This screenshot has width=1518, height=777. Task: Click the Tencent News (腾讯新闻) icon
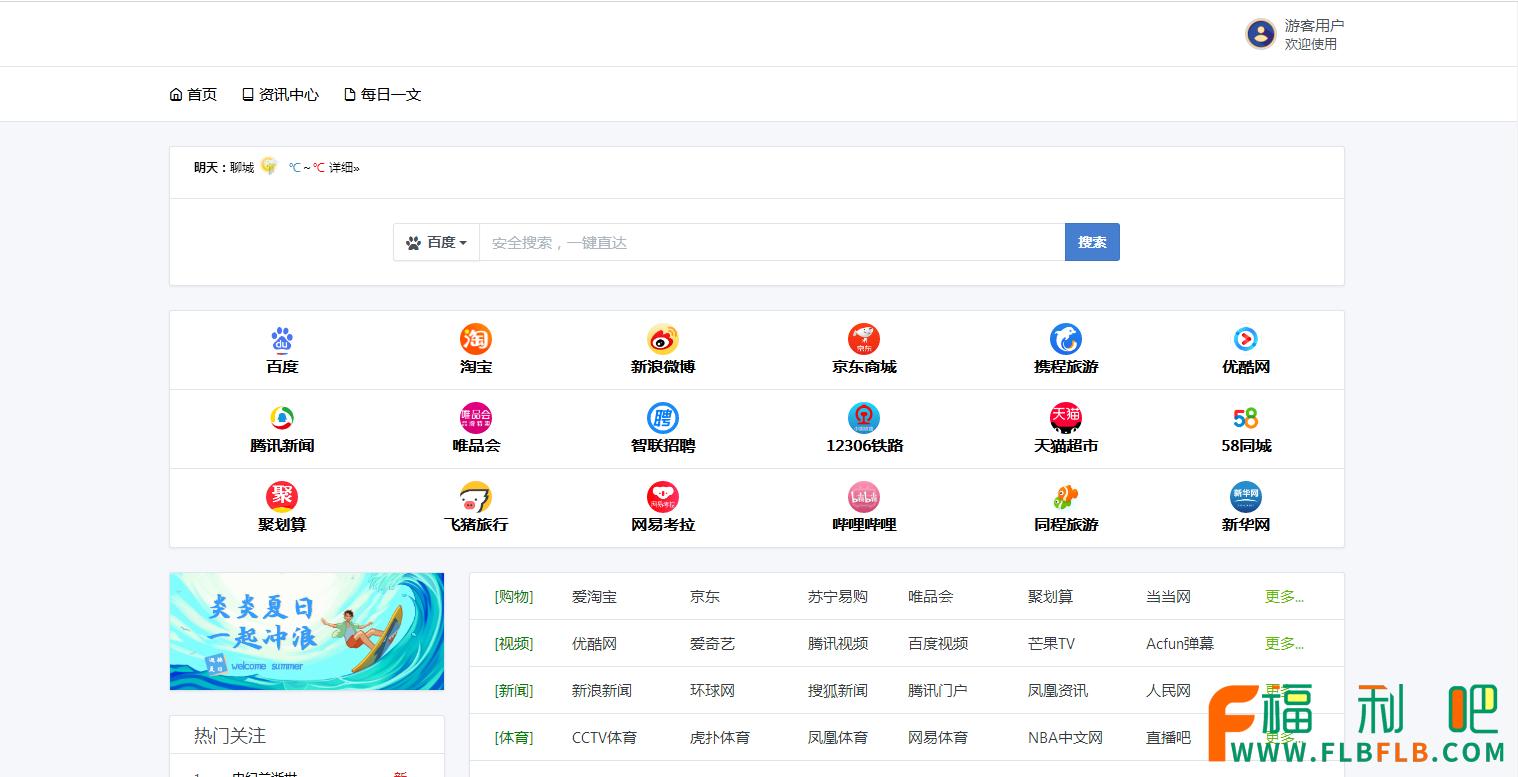click(282, 418)
